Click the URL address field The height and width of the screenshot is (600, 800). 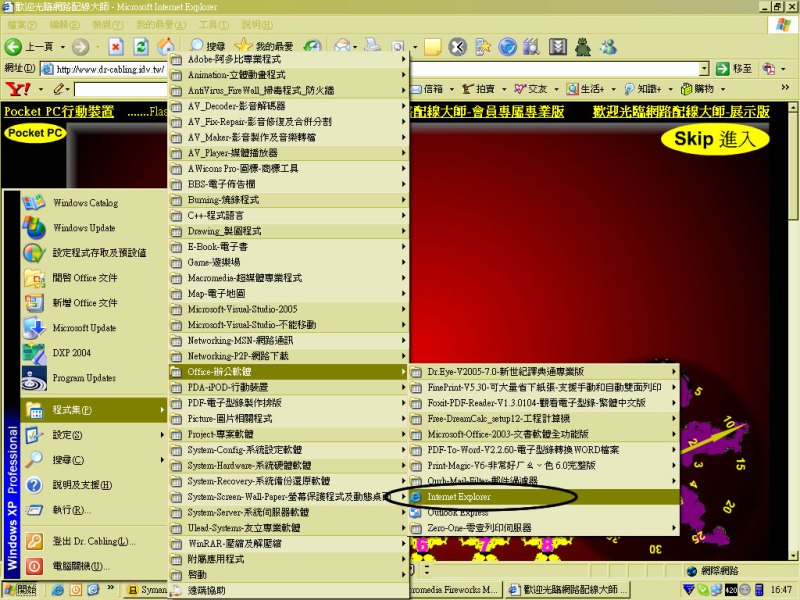point(110,69)
